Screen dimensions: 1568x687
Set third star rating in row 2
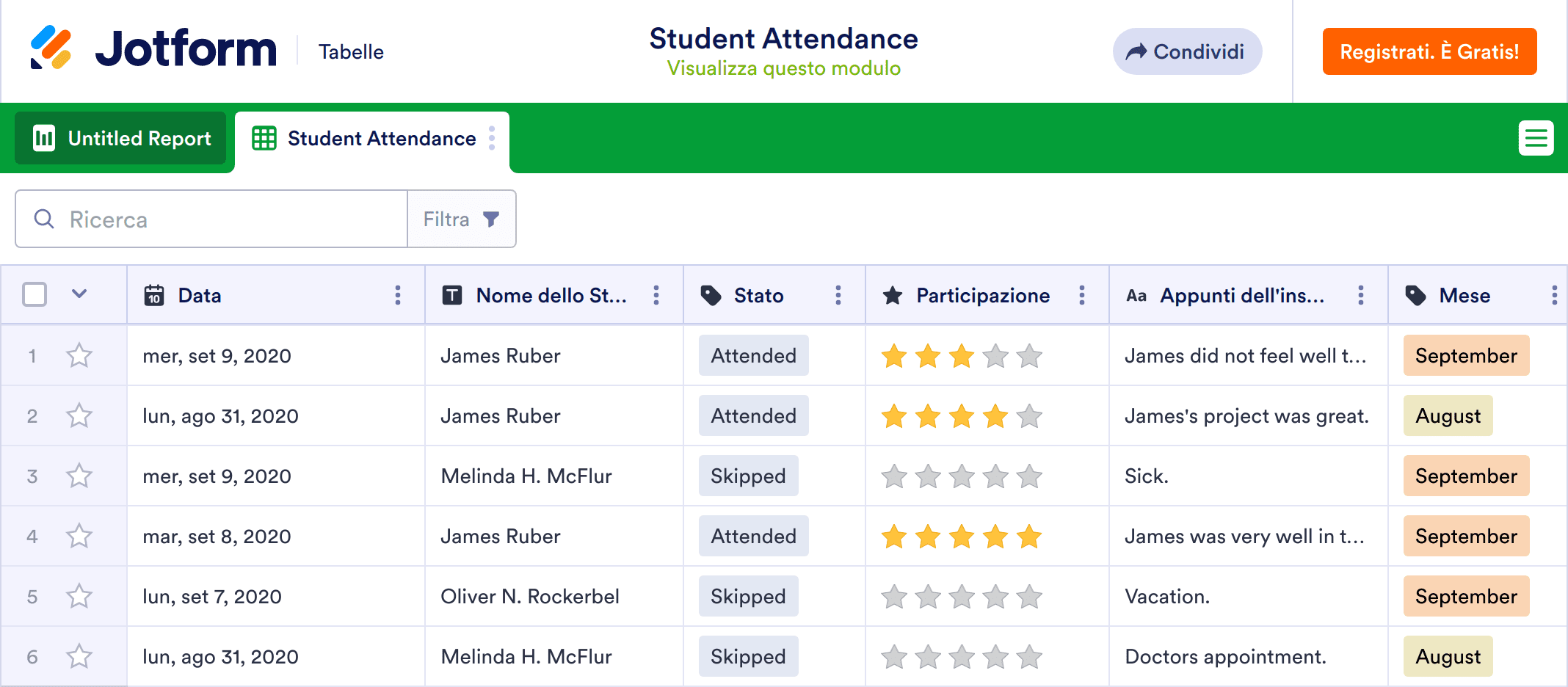(962, 416)
